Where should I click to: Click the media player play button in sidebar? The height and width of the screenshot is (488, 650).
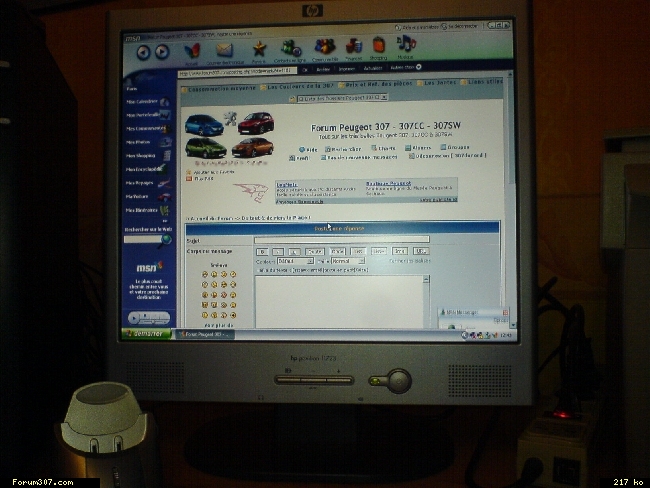[x=133, y=318]
